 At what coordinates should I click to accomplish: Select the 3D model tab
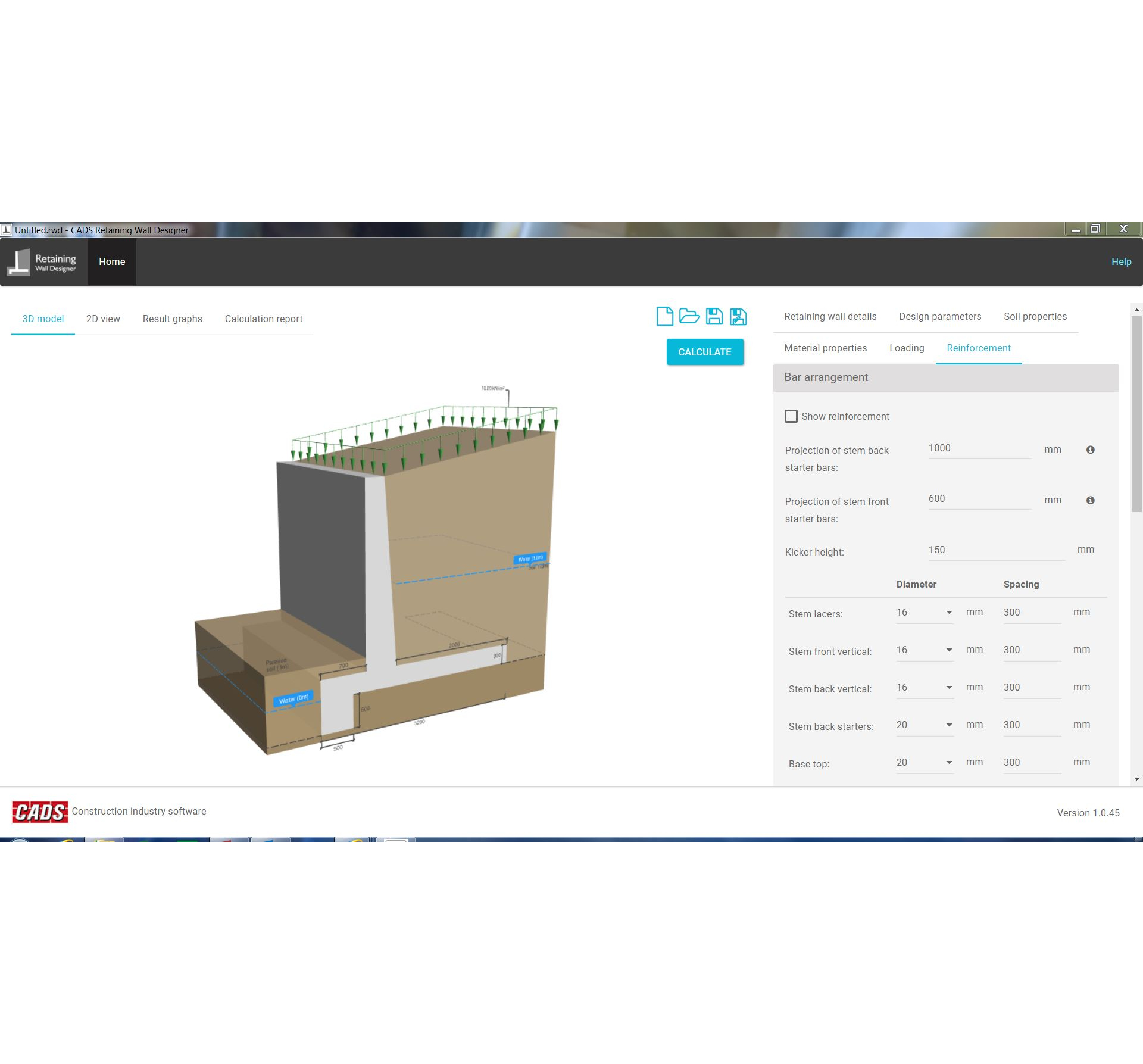[43, 319]
